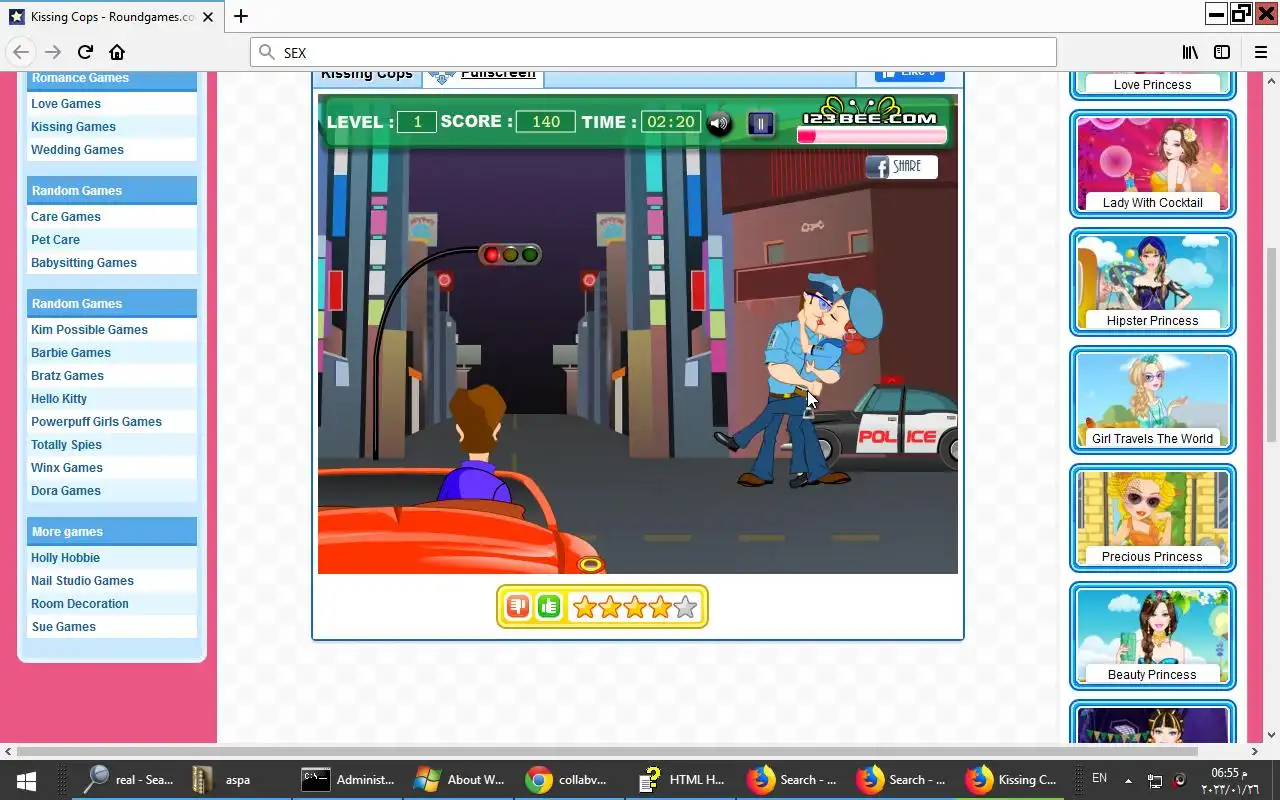
Task: Open Winx Games link
Action: pos(67,468)
